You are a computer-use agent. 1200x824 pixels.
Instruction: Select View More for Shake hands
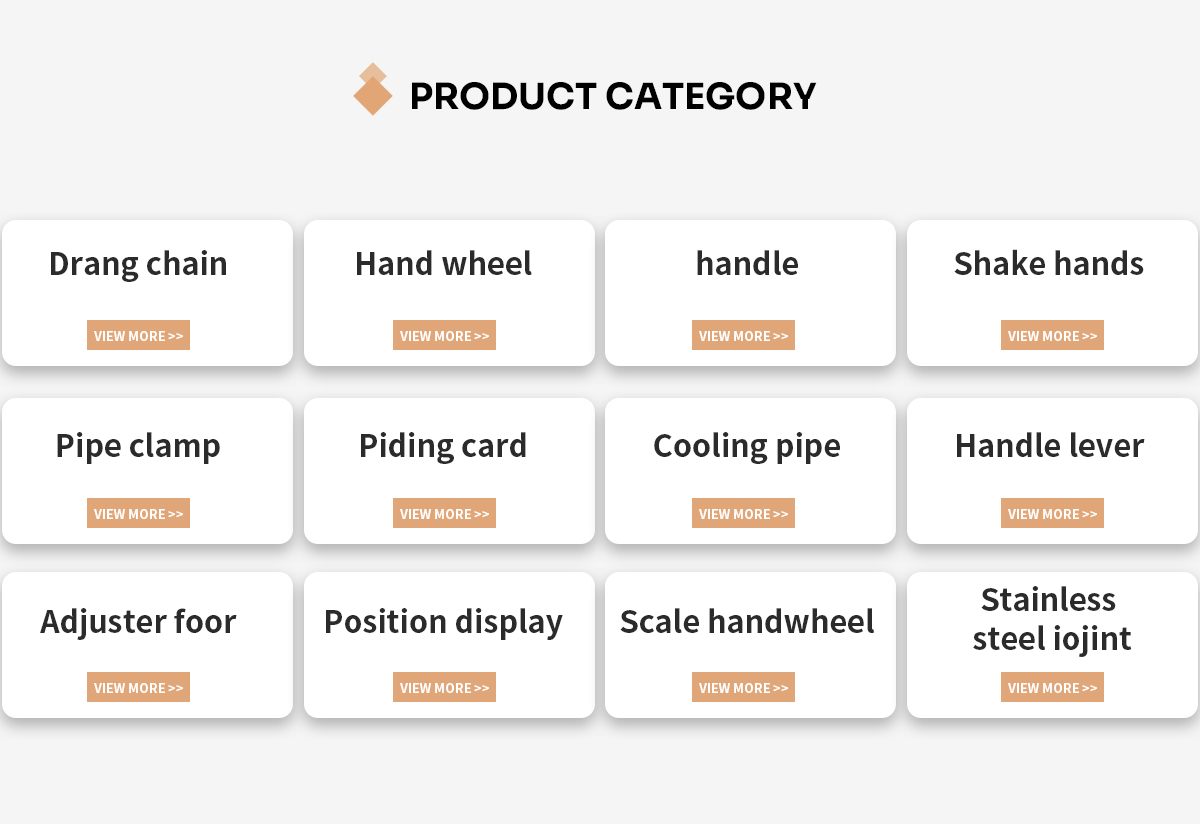point(1052,335)
